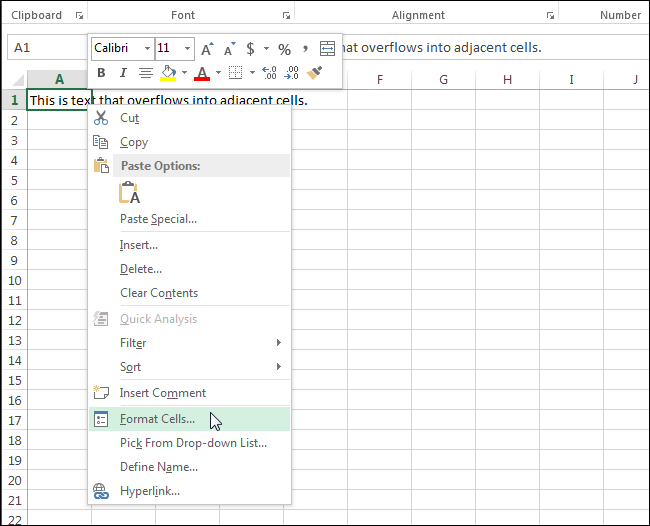The height and width of the screenshot is (526, 650).
Task: Click the Decrease Decimal icon
Action: [291, 73]
